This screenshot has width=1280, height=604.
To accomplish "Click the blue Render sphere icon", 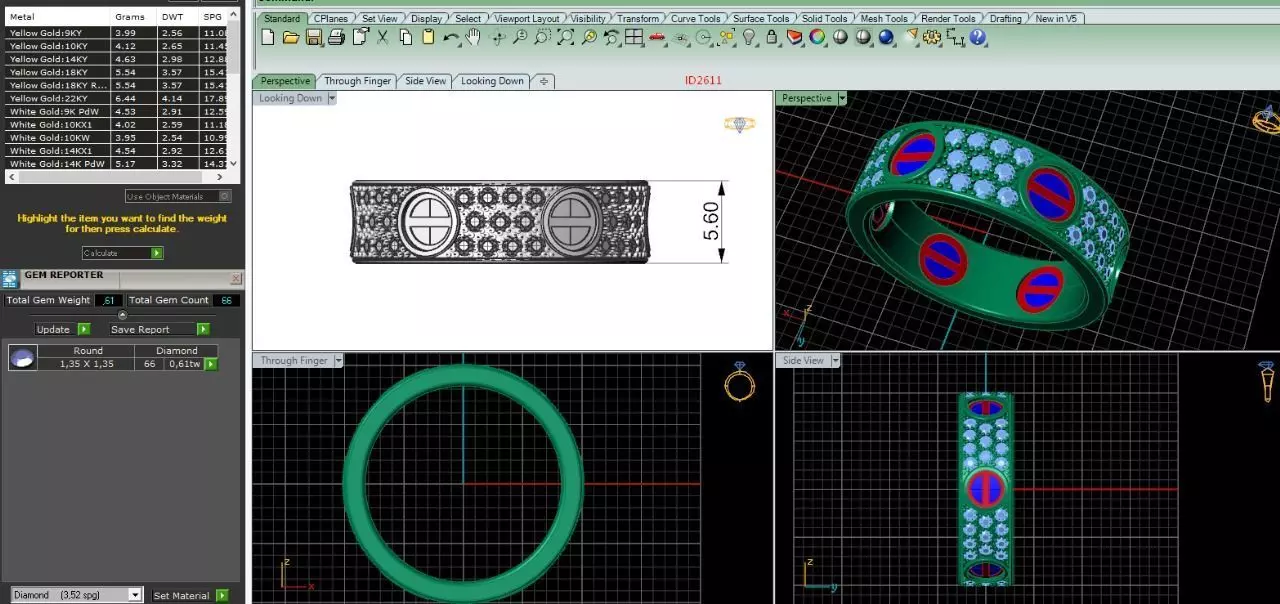I will (886, 37).
